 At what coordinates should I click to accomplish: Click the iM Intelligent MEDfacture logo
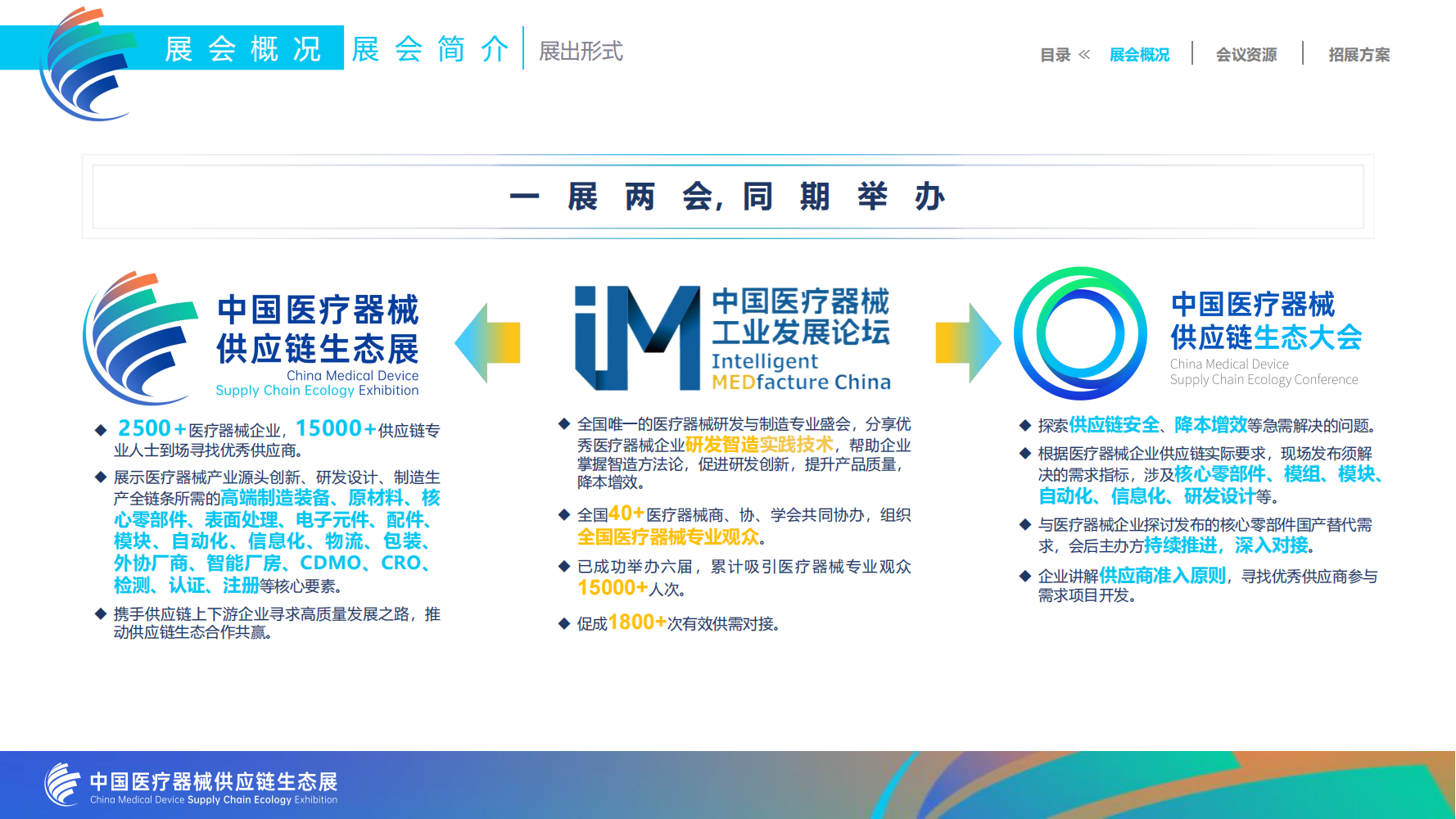point(637,337)
